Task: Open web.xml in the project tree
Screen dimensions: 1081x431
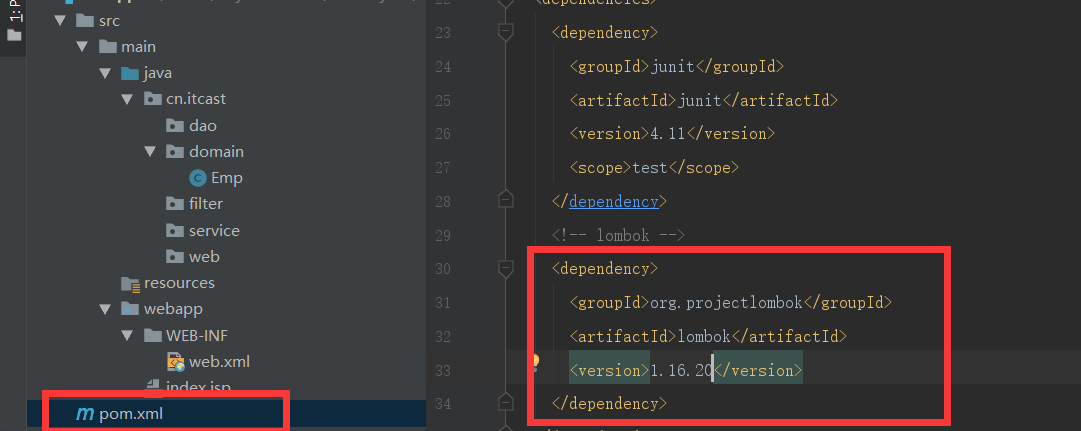Action: click(x=219, y=361)
